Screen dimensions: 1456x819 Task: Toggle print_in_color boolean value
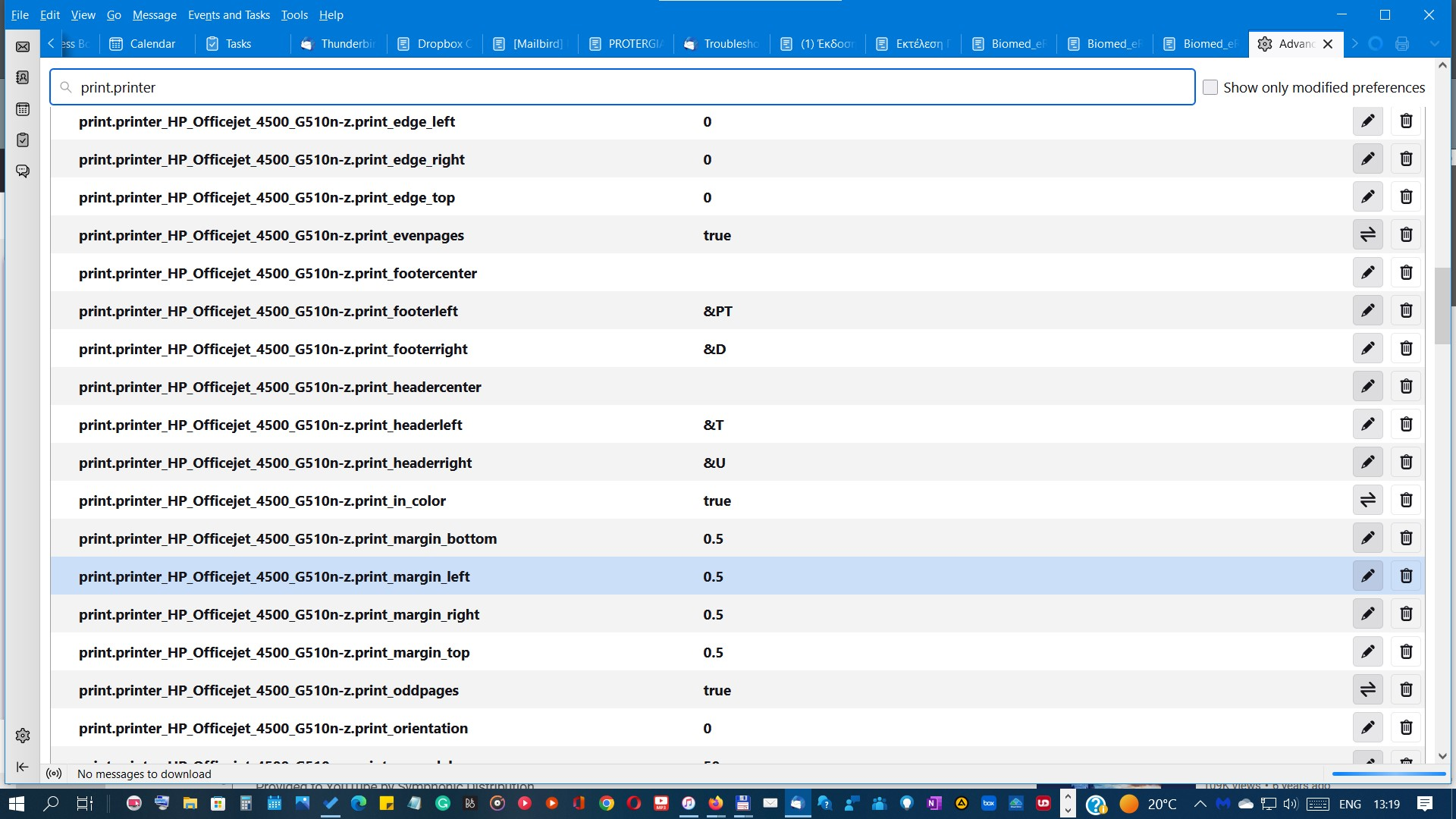(x=1367, y=500)
